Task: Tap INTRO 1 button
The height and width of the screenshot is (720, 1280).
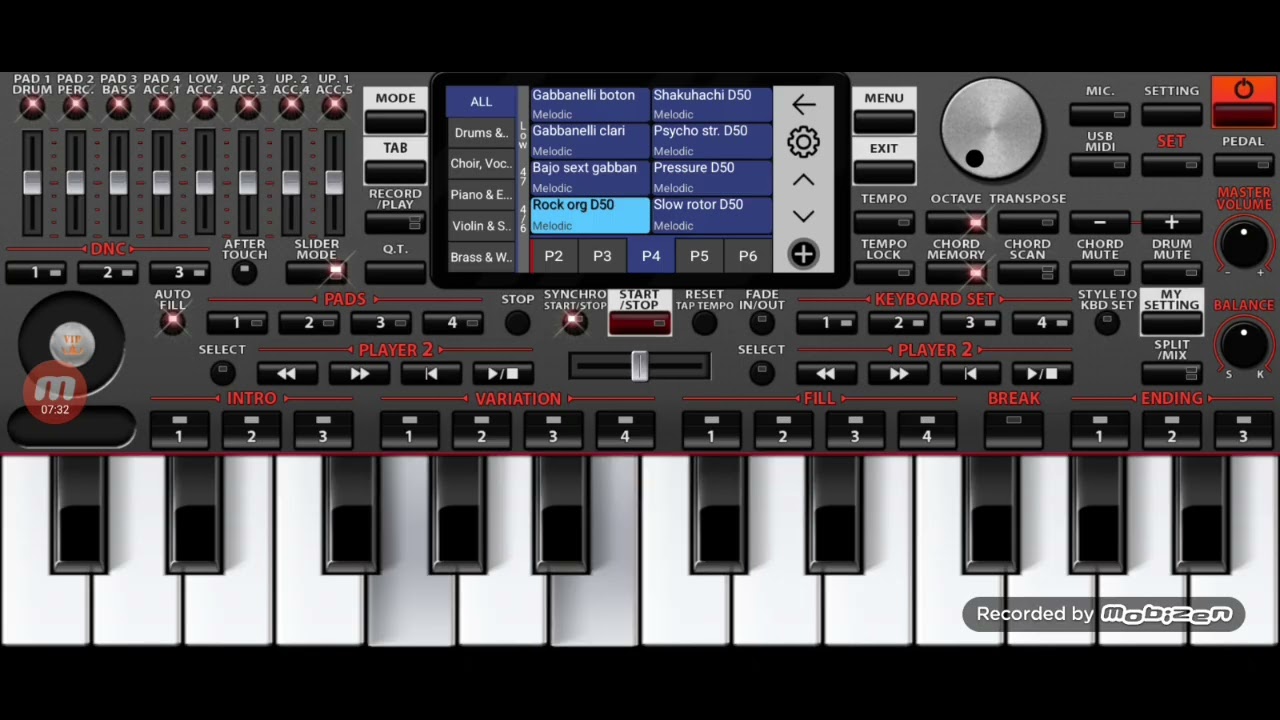Action: tap(179, 428)
